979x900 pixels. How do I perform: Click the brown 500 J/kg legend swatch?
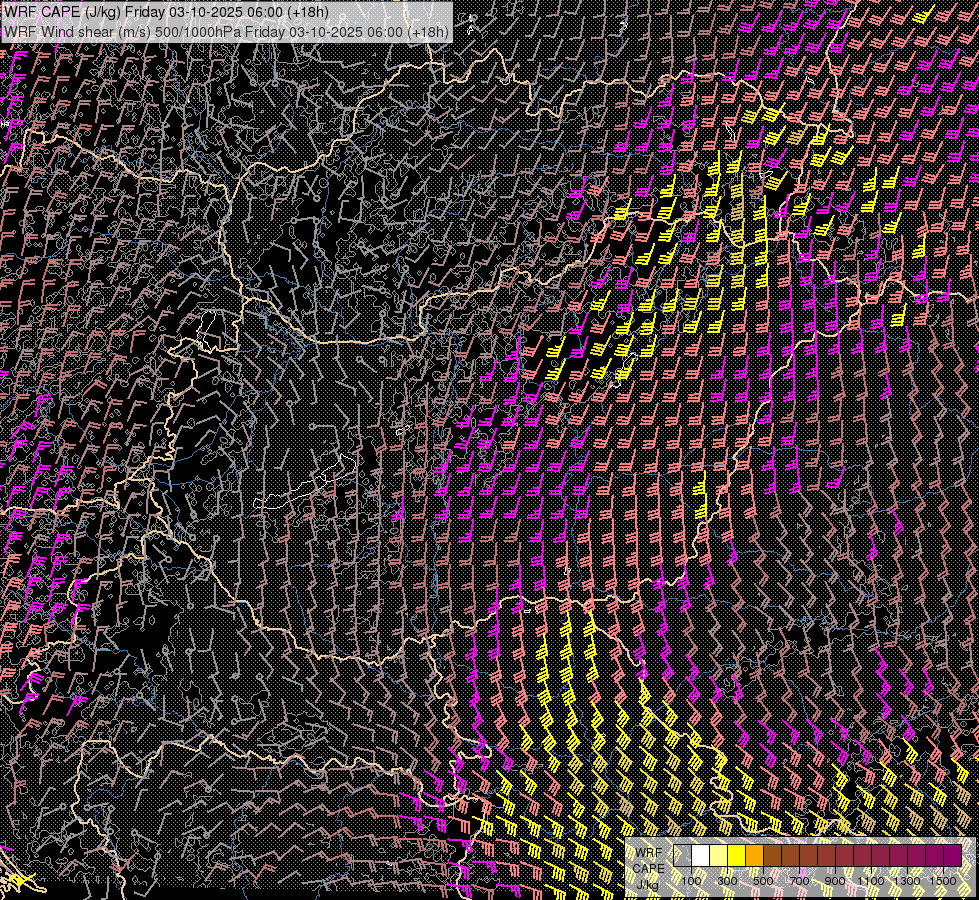click(773, 856)
